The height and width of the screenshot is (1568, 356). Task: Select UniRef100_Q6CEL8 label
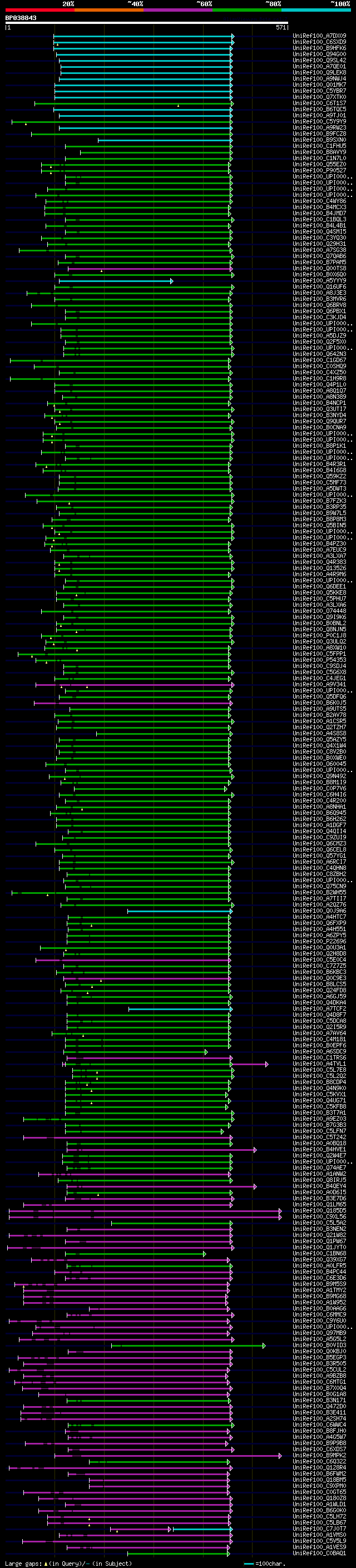tap(319, 850)
